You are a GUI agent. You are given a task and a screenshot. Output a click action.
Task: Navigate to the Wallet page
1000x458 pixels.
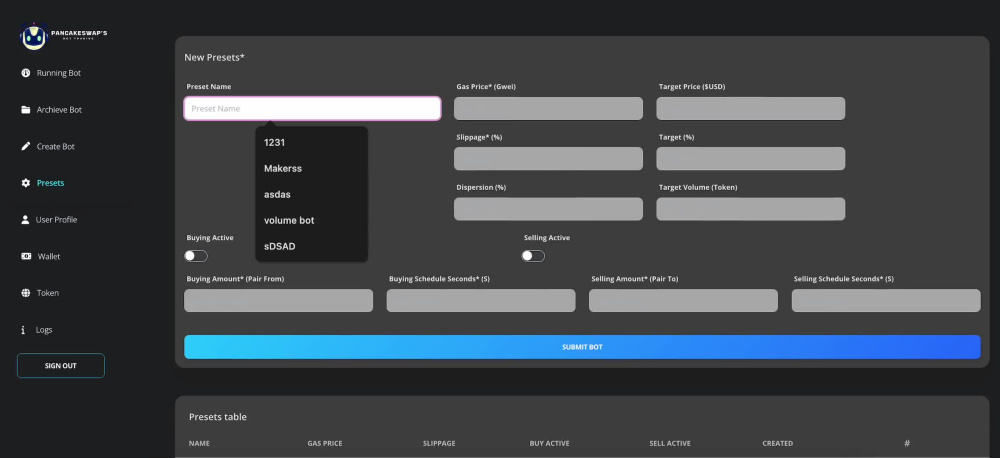click(x=48, y=256)
